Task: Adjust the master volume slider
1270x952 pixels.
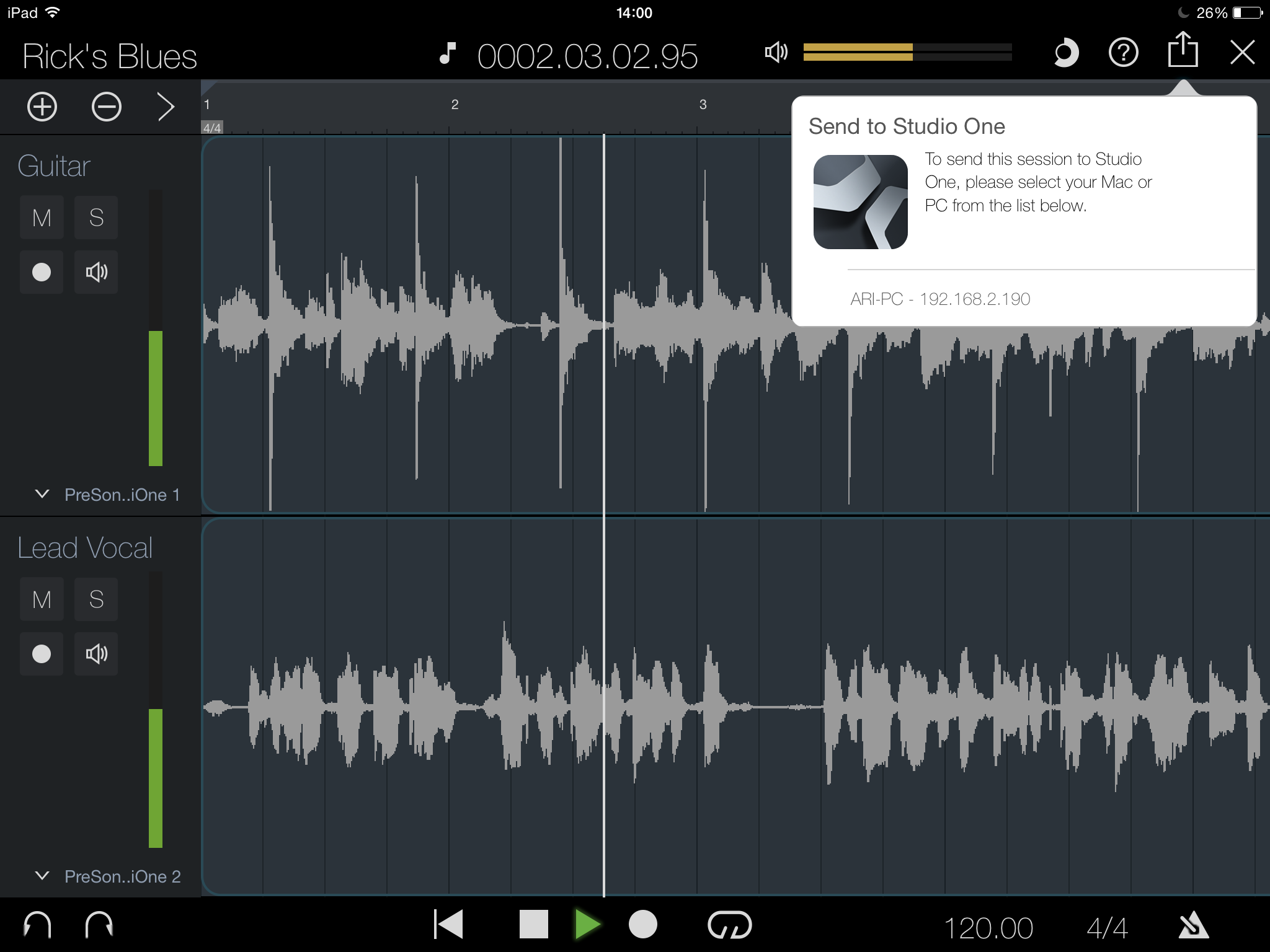Action: [907, 52]
